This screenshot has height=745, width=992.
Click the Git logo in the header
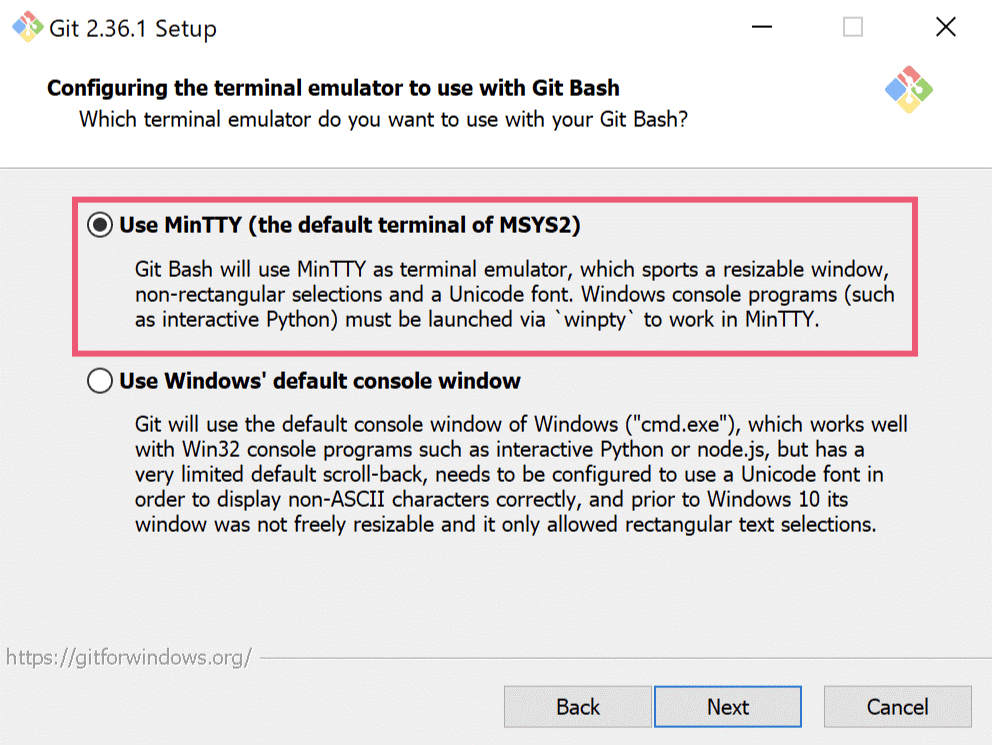(x=908, y=89)
